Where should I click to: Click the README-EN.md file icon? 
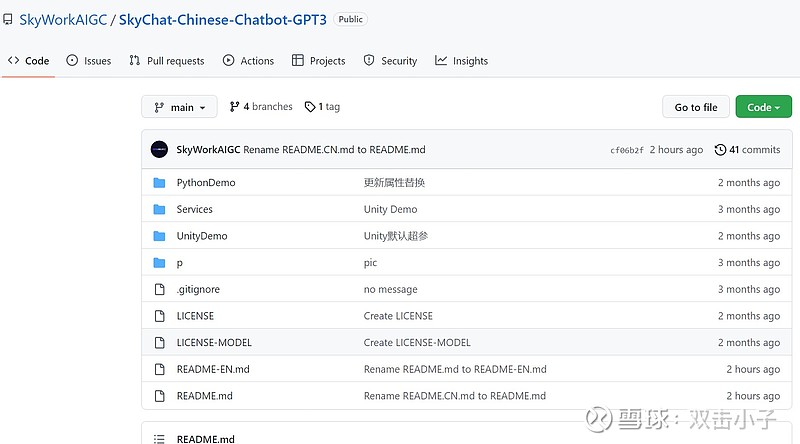pos(159,369)
